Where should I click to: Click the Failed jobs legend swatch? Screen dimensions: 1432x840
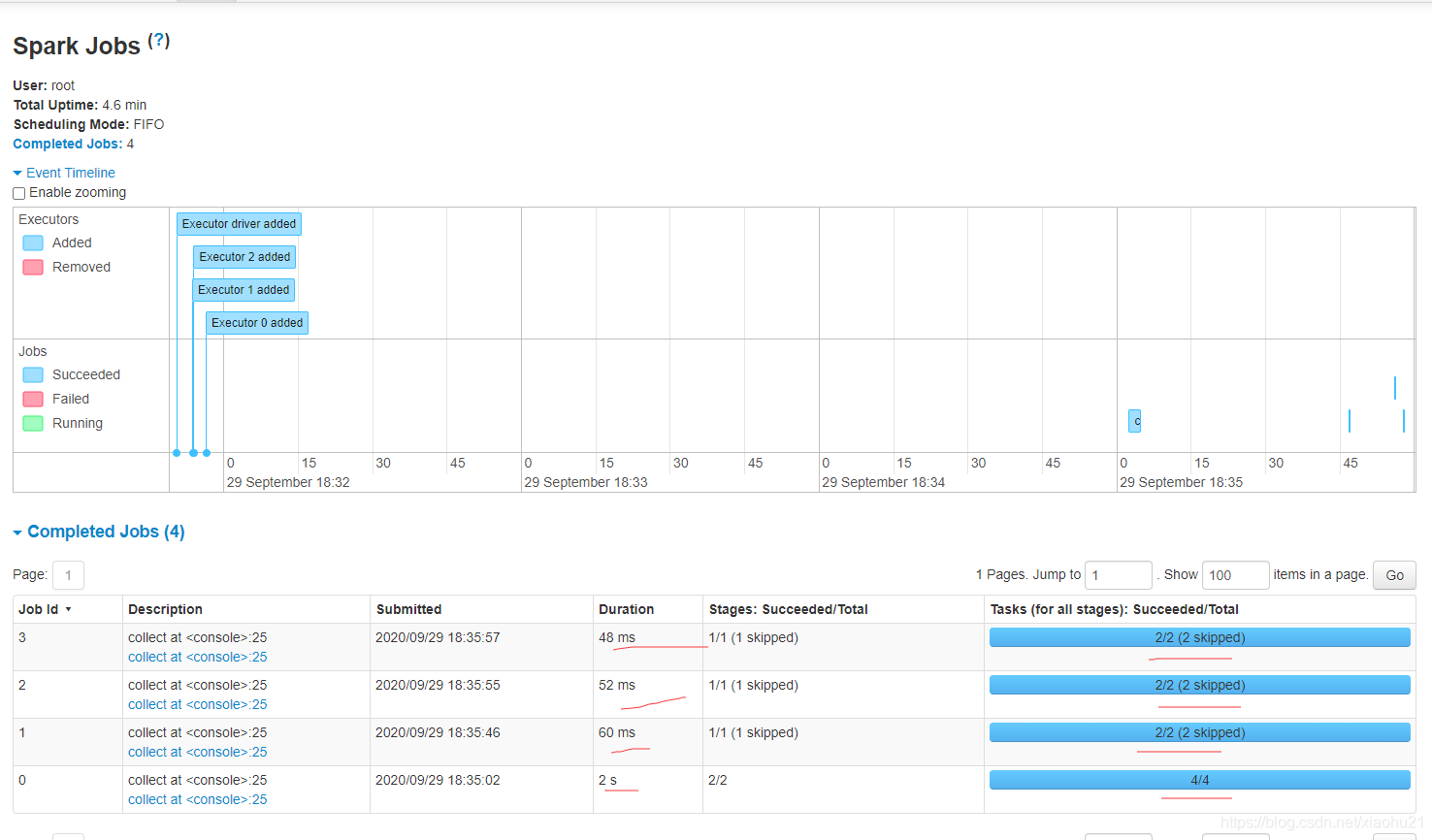[33, 400]
